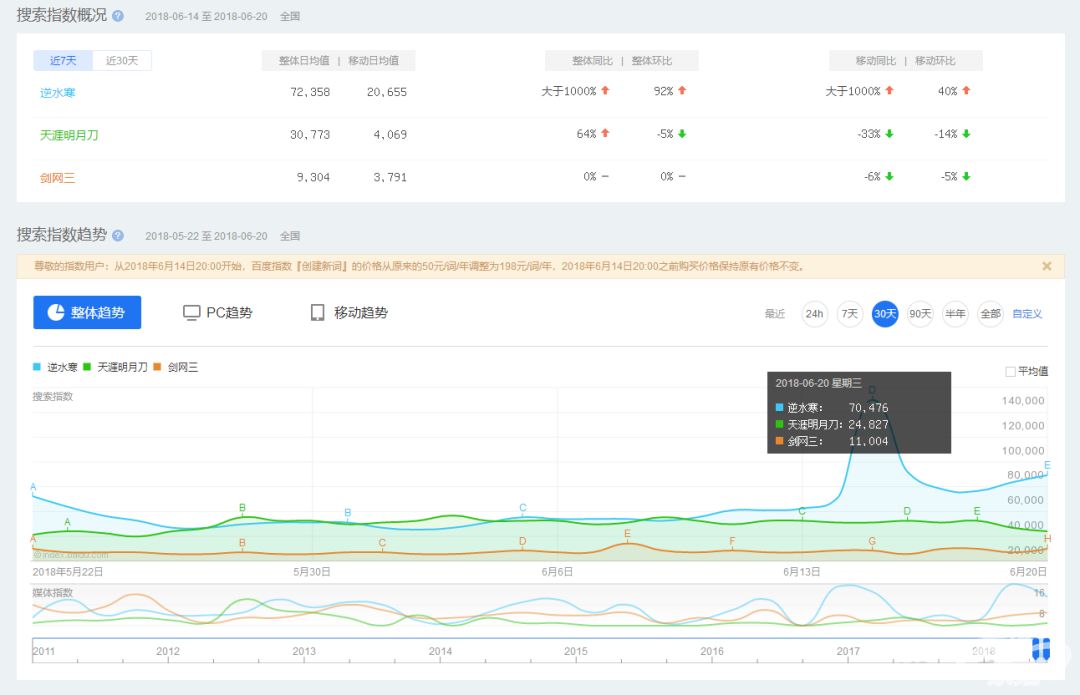Open the 剑网三 keyword link

[x=57, y=178]
